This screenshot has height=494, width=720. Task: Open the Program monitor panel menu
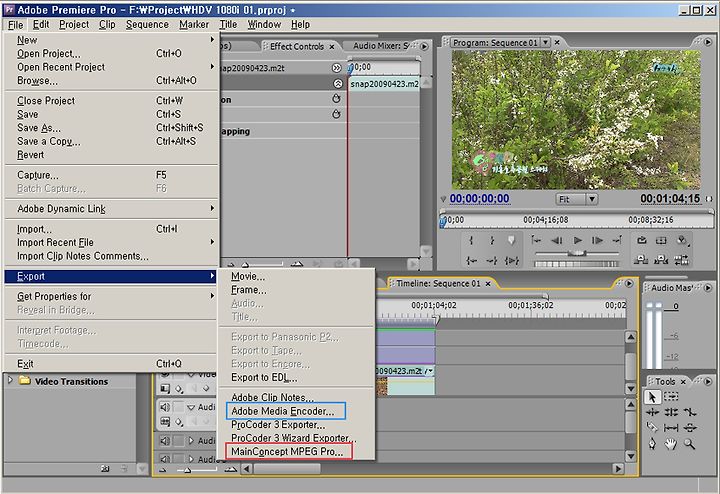[708, 42]
